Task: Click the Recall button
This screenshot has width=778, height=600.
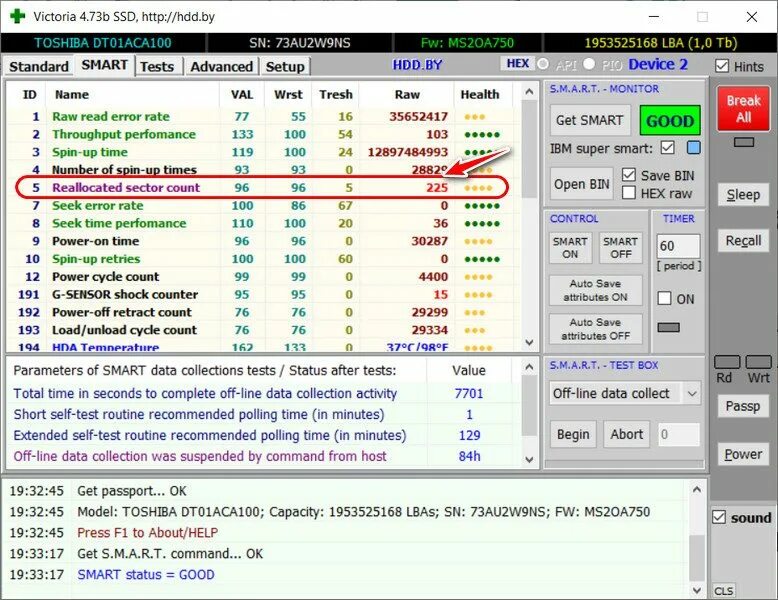Action: [x=743, y=241]
